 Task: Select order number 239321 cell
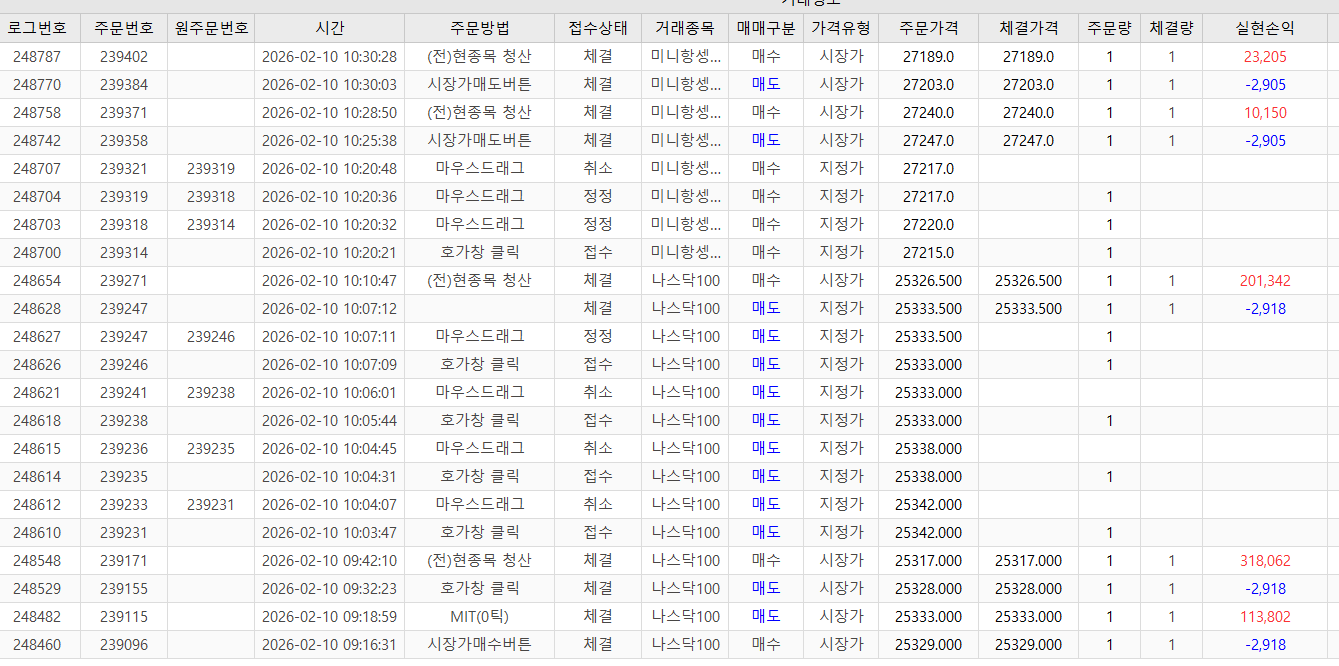pyautogui.click(x=124, y=169)
